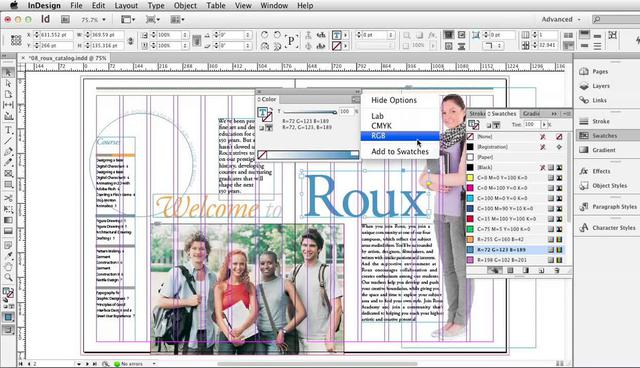Select the Gap tool
The height and width of the screenshot is (368, 640).
tap(8, 105)
